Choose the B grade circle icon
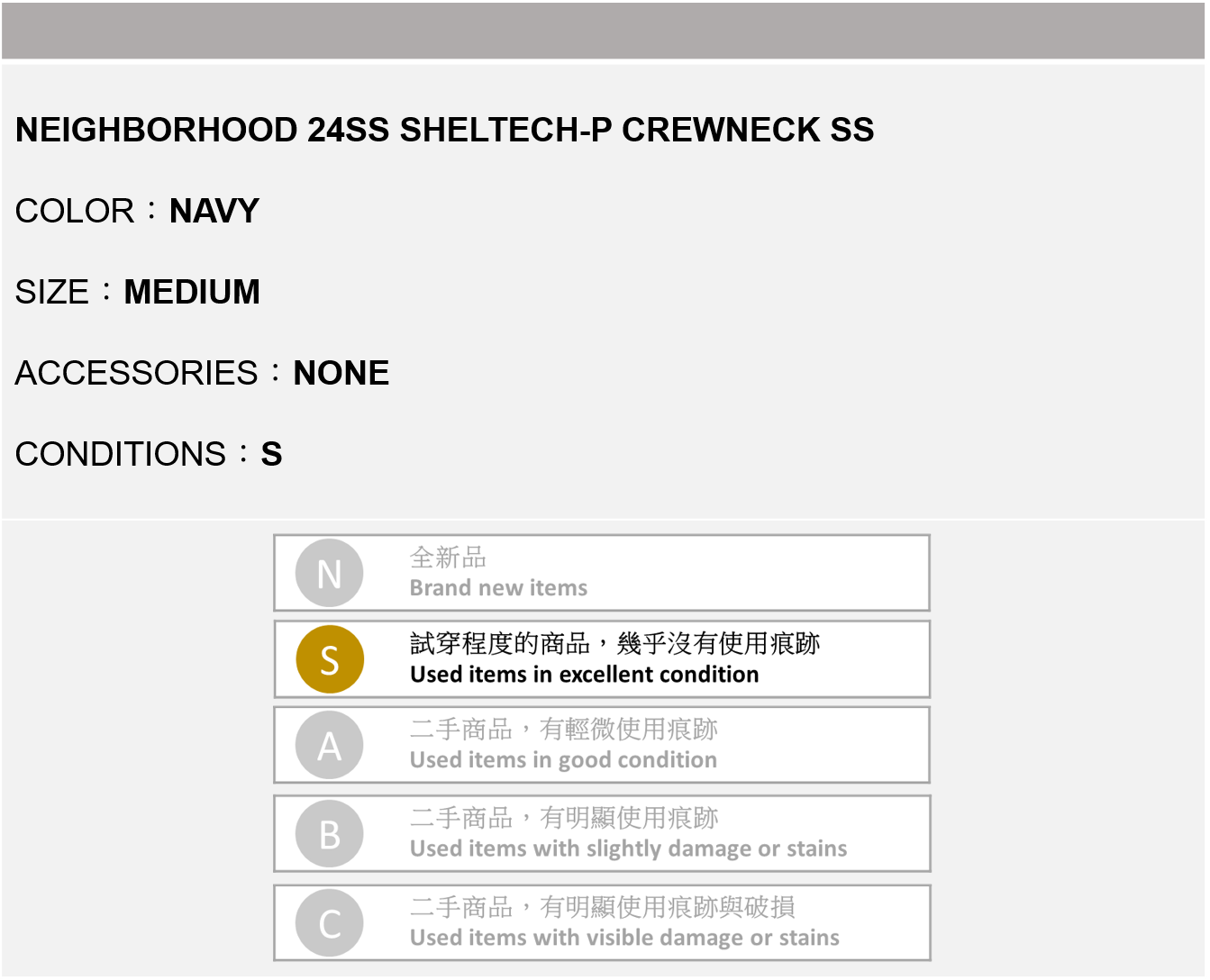 pos(330,834)
